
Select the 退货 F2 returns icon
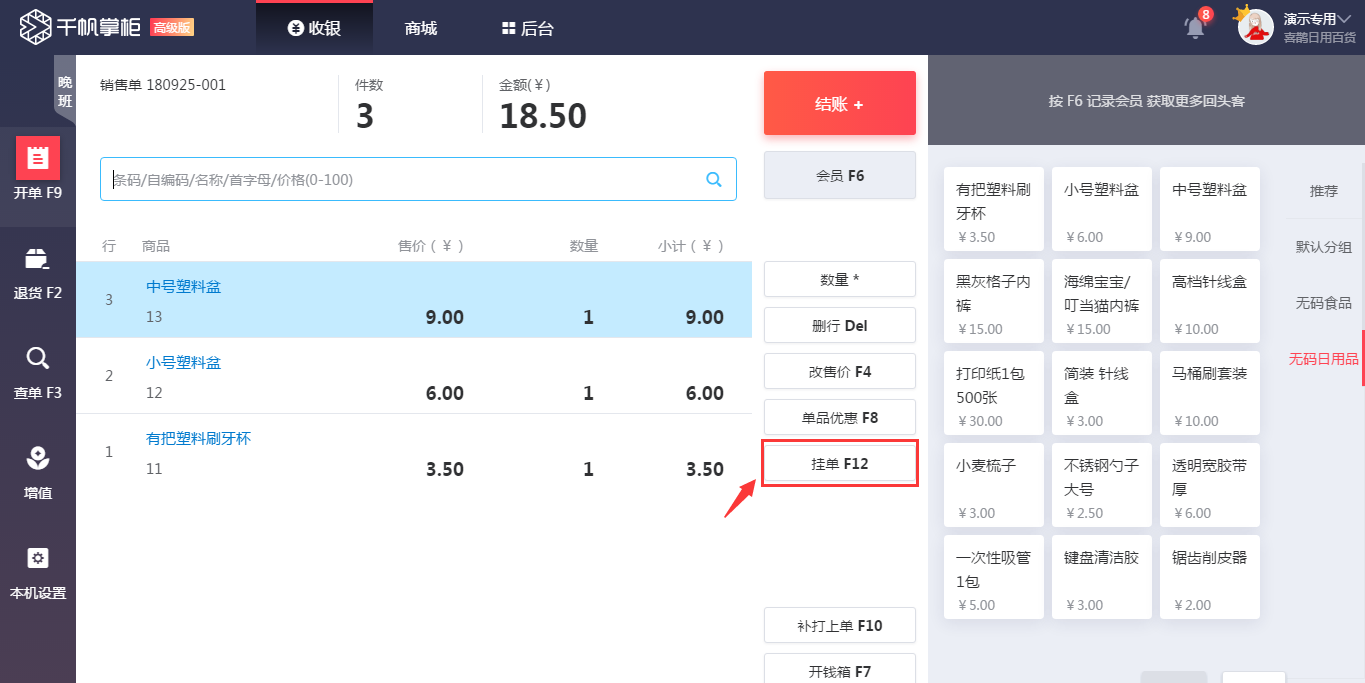pyautogui.click(x=38, y=259)
